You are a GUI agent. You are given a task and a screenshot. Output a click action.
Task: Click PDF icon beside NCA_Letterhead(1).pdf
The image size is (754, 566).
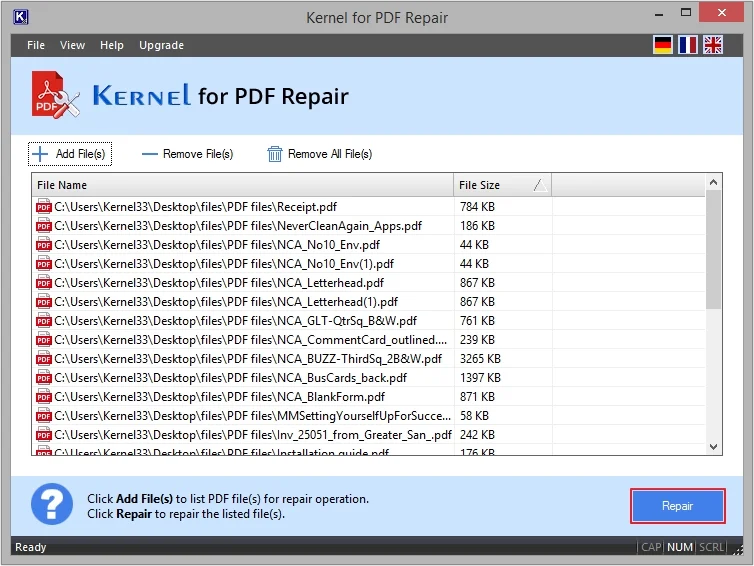click(x=44, y=302)
